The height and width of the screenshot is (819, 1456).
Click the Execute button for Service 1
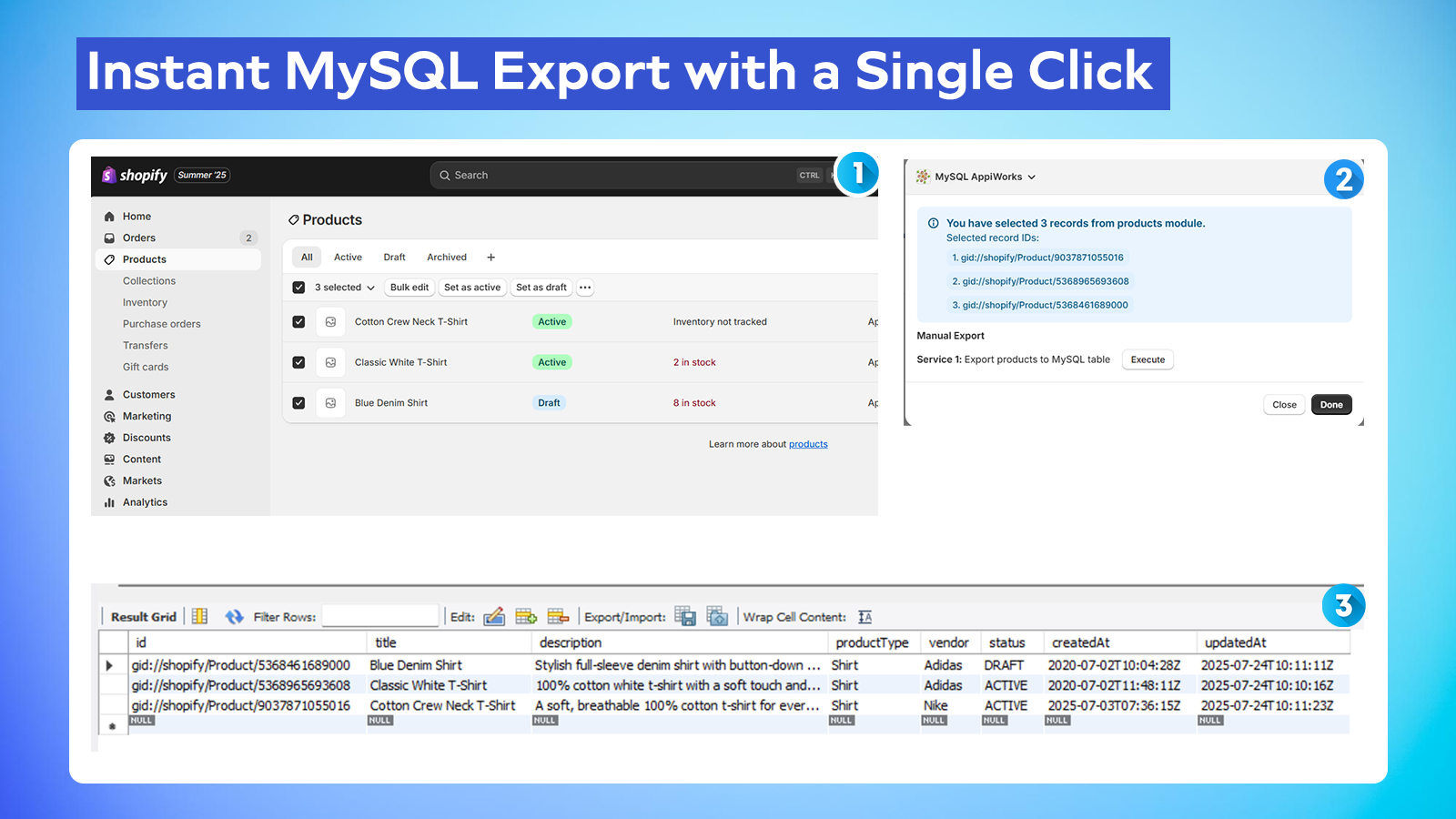(x=1148, y=359)
